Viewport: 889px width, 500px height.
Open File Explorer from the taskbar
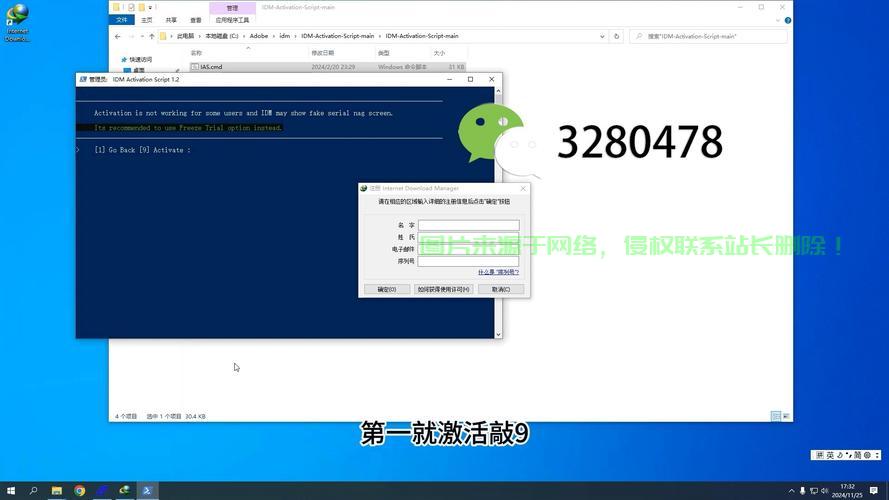click(x=57, y=490)
